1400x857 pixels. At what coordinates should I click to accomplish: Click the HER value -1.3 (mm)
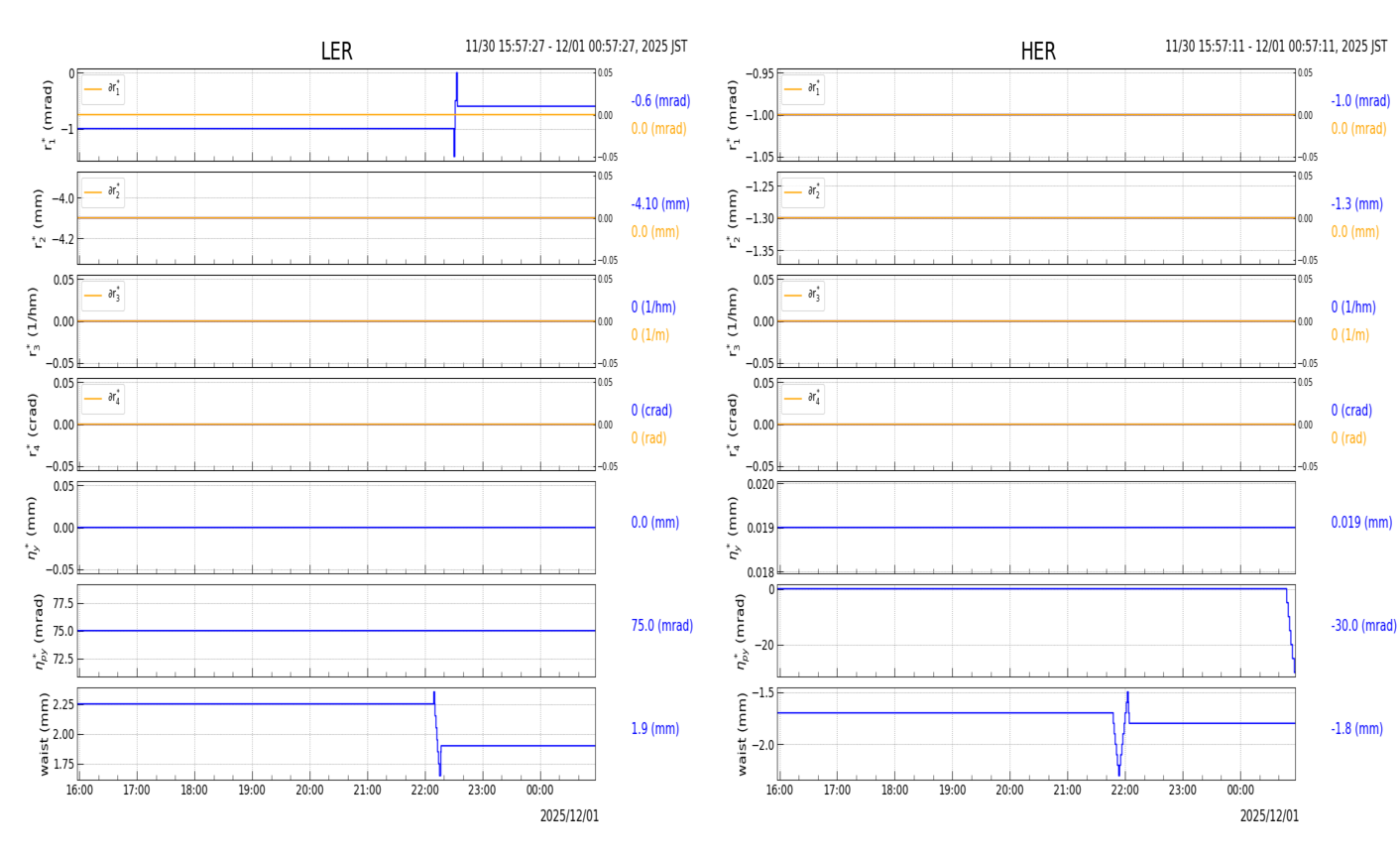pos(1356,204)
